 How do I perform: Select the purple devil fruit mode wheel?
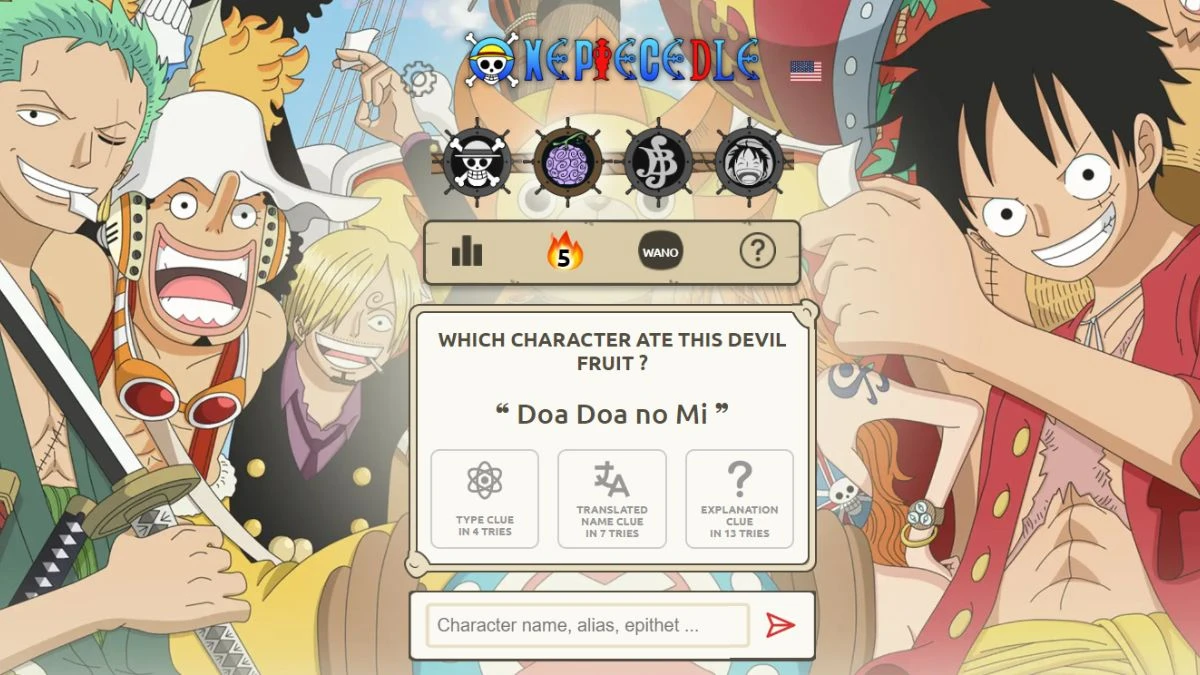[568, 161]
